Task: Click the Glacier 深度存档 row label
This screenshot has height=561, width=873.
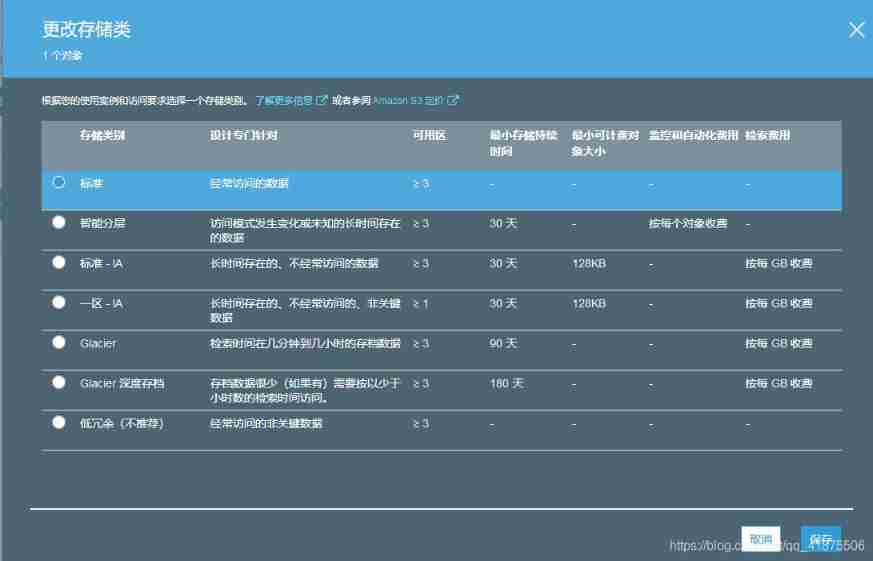Action: click(122, 383)
